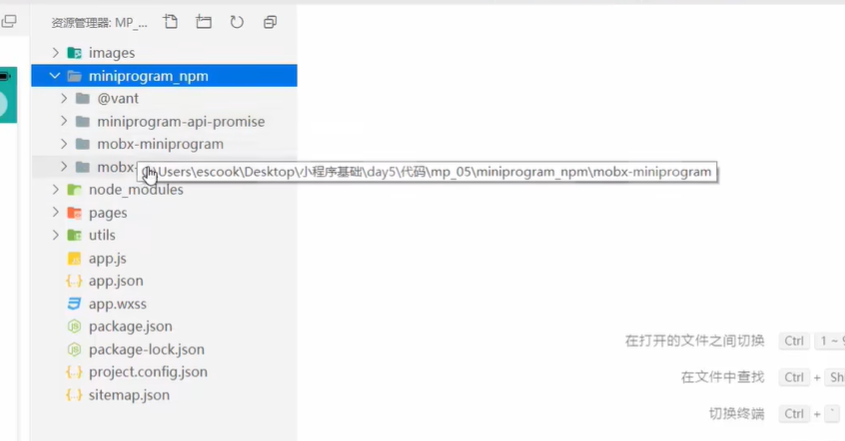Viewport: 845px width, 441px height.
Task: Expand the utils folder chevron
Action: coord(56,235)
